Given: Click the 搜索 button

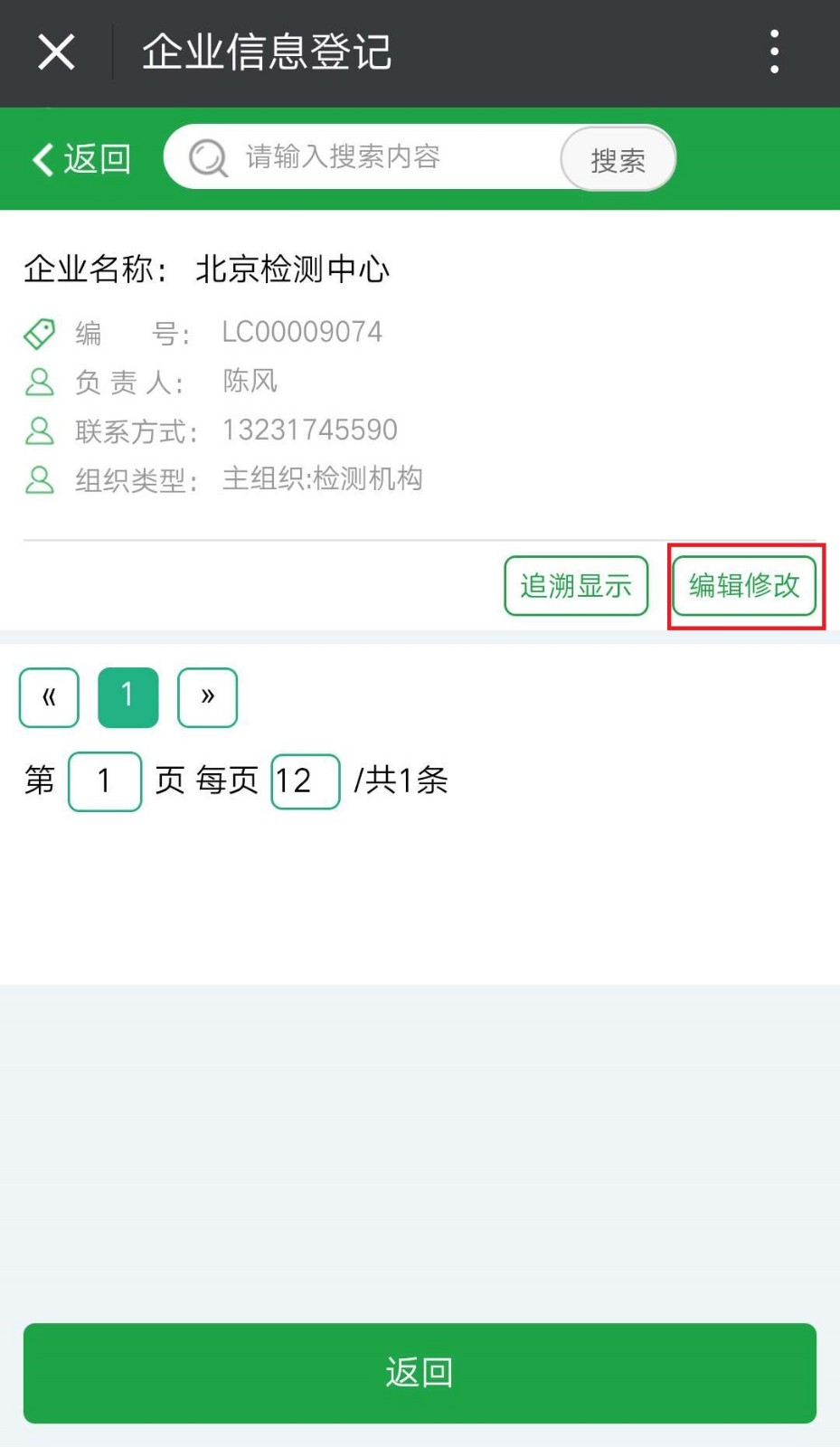Looking at the screenshot, I should tap(618, 159).
